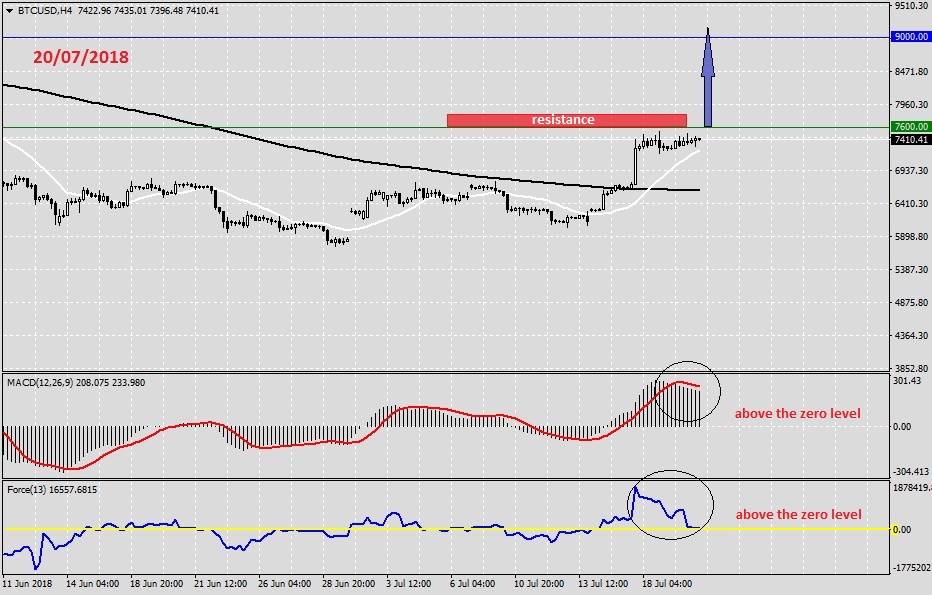Click Force panel's 'above the zero level' text
The image size is (932, 595).
[x=798, y=514]
